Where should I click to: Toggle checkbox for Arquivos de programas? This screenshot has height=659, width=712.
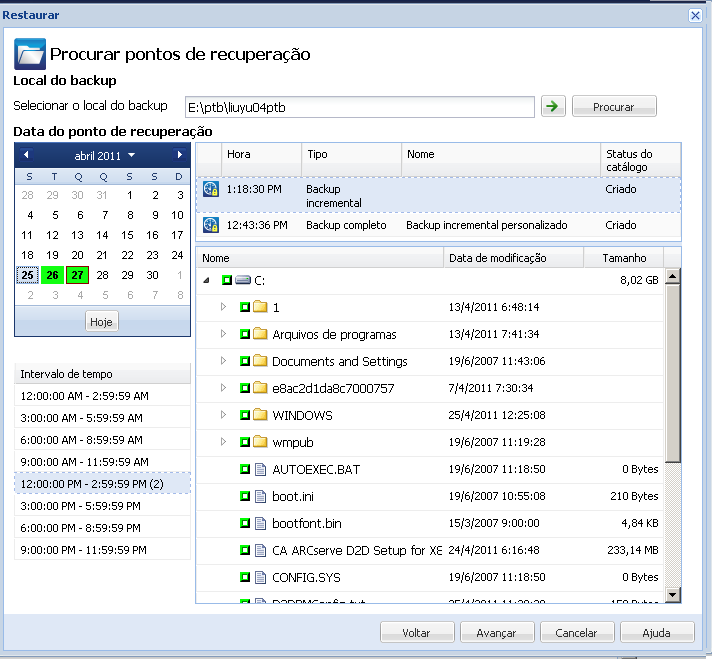245,334
